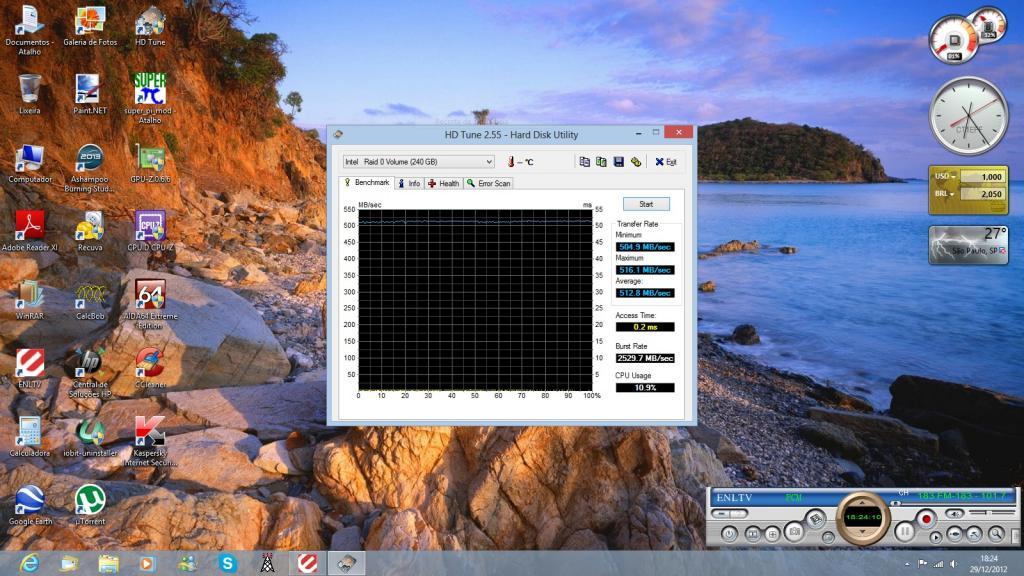The width and height of the screenshot is (1024, 576).
Task: Open Internet Explorer from the taskbar
Action: click(29, 563)
